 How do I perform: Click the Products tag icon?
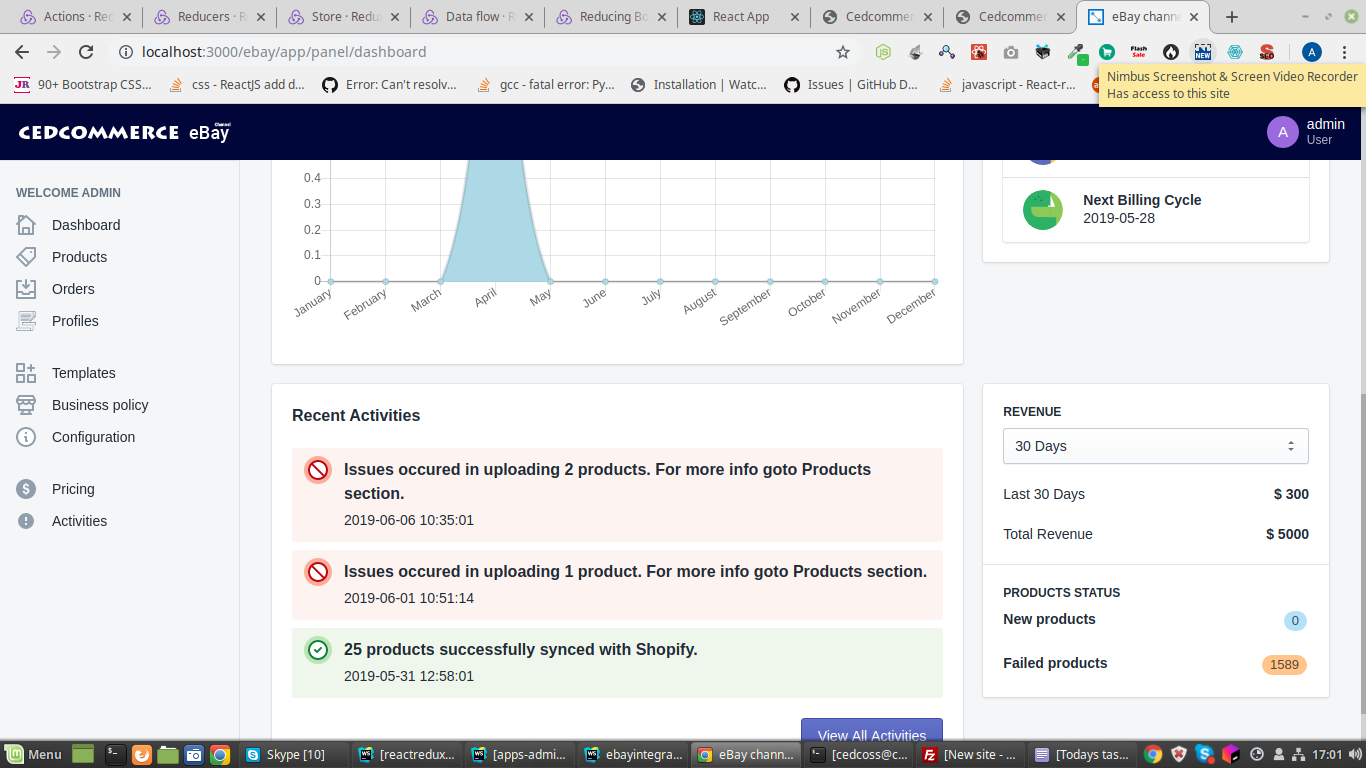click(x=26, y=257)
